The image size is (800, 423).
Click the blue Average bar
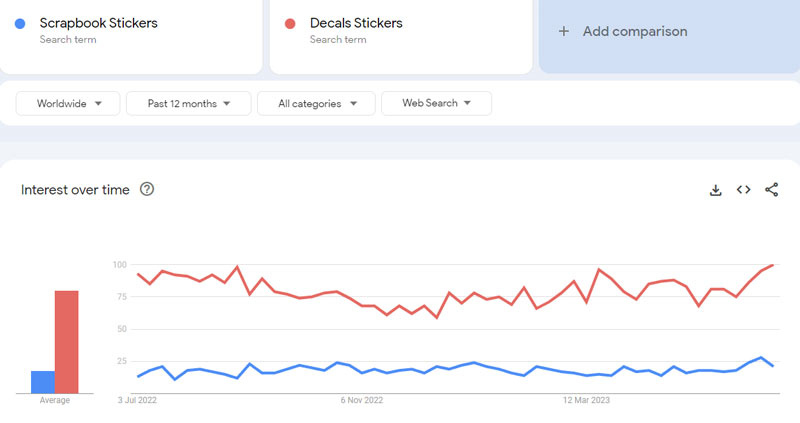[43, 381]
